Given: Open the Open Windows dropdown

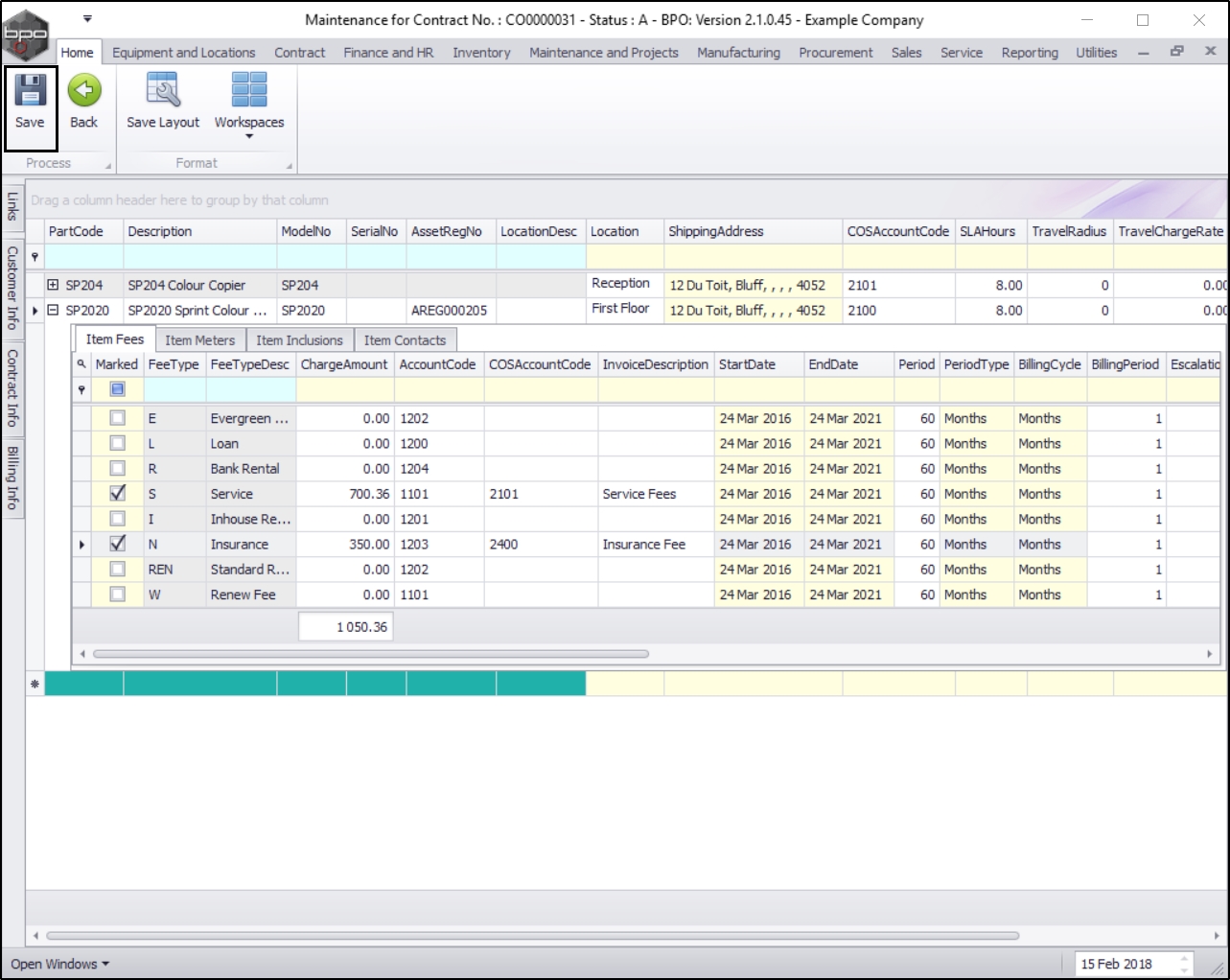Looking at the screenshot, I should click(x=60, y=964).
